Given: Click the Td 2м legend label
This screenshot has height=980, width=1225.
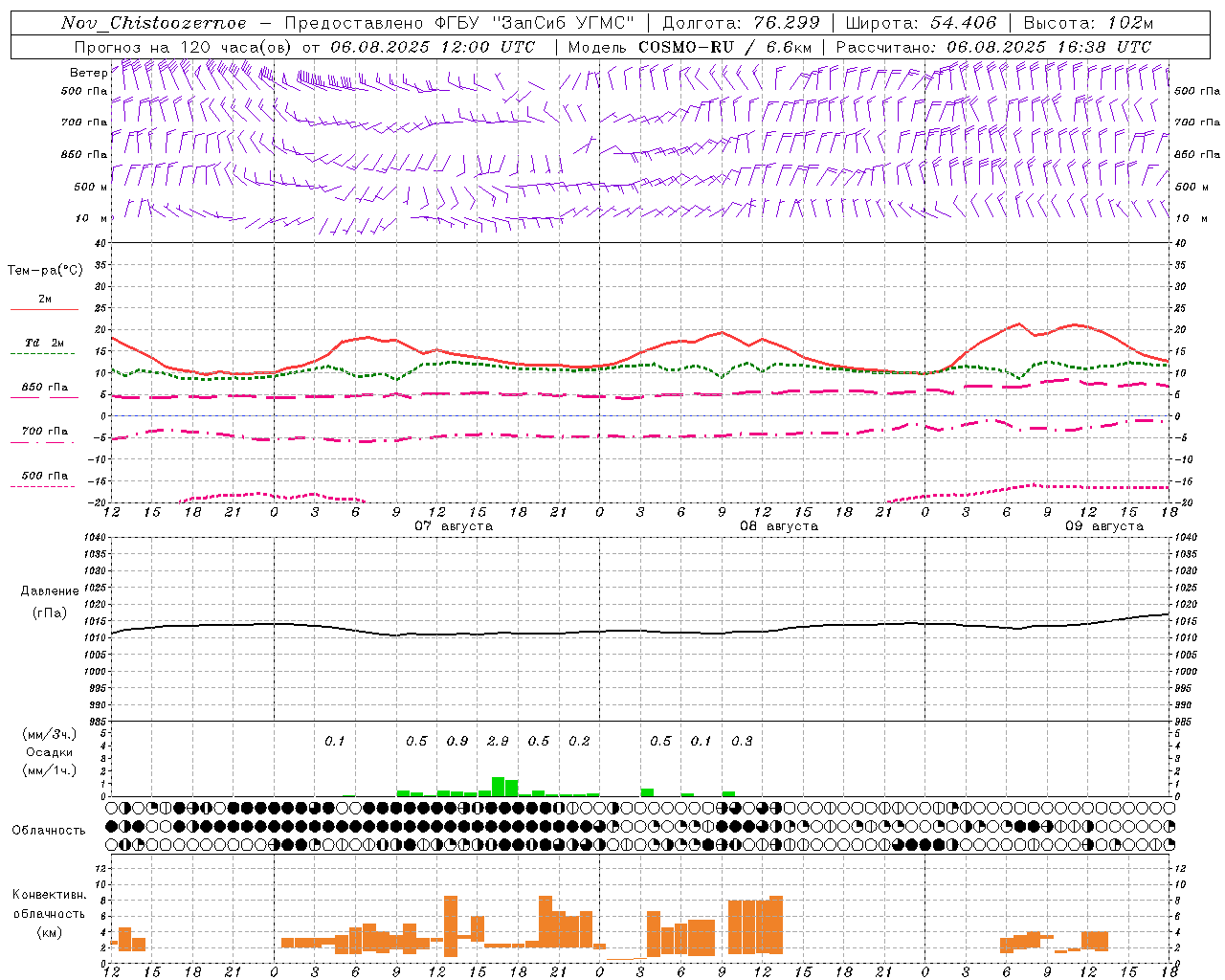Looking at the screenshot, I should click(44, 343).
